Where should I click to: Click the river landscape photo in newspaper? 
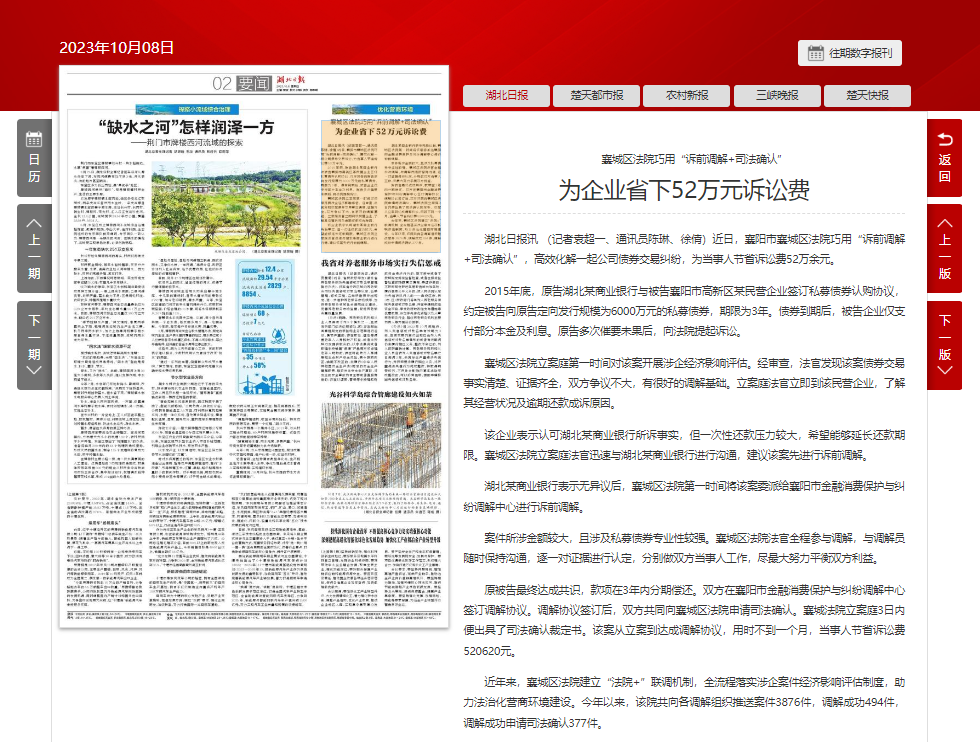(x=226, y=204)
